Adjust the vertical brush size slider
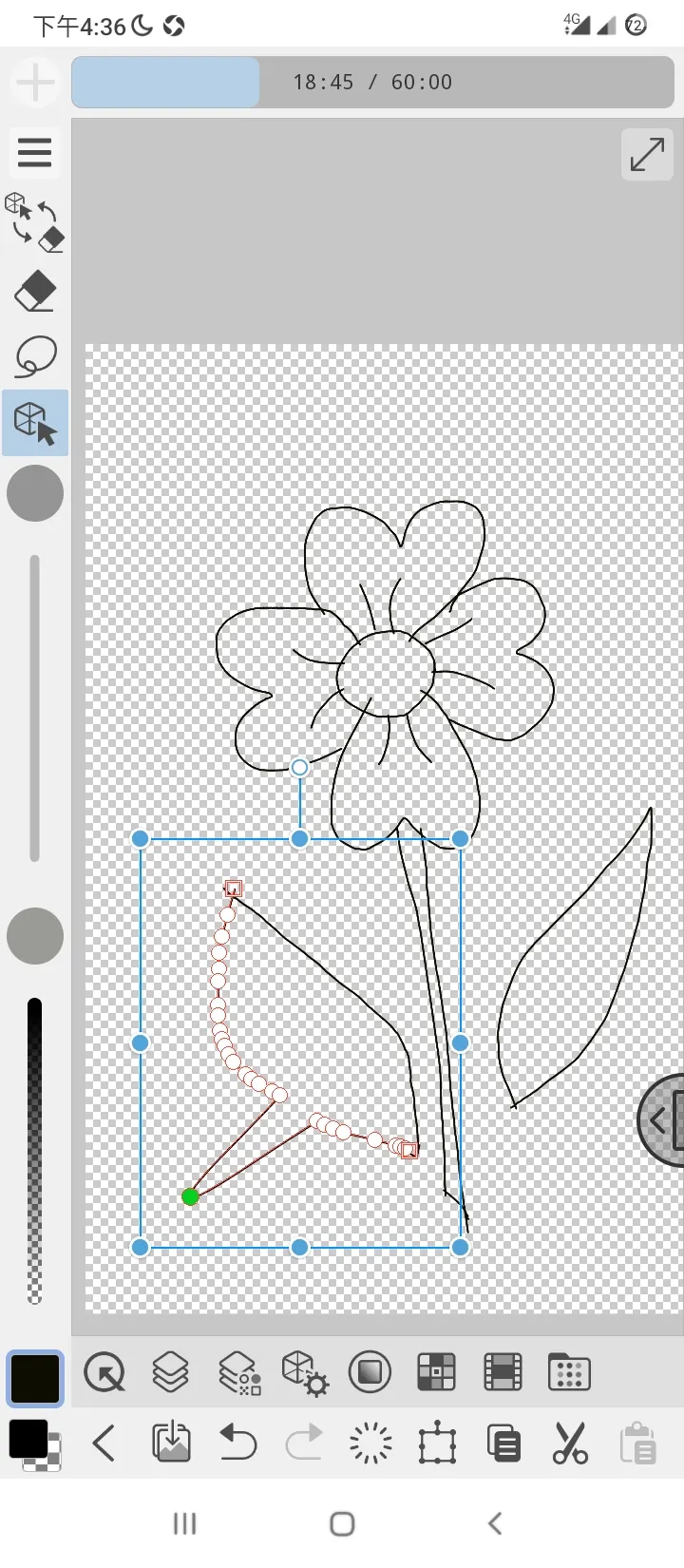 [x=35, y=708]
